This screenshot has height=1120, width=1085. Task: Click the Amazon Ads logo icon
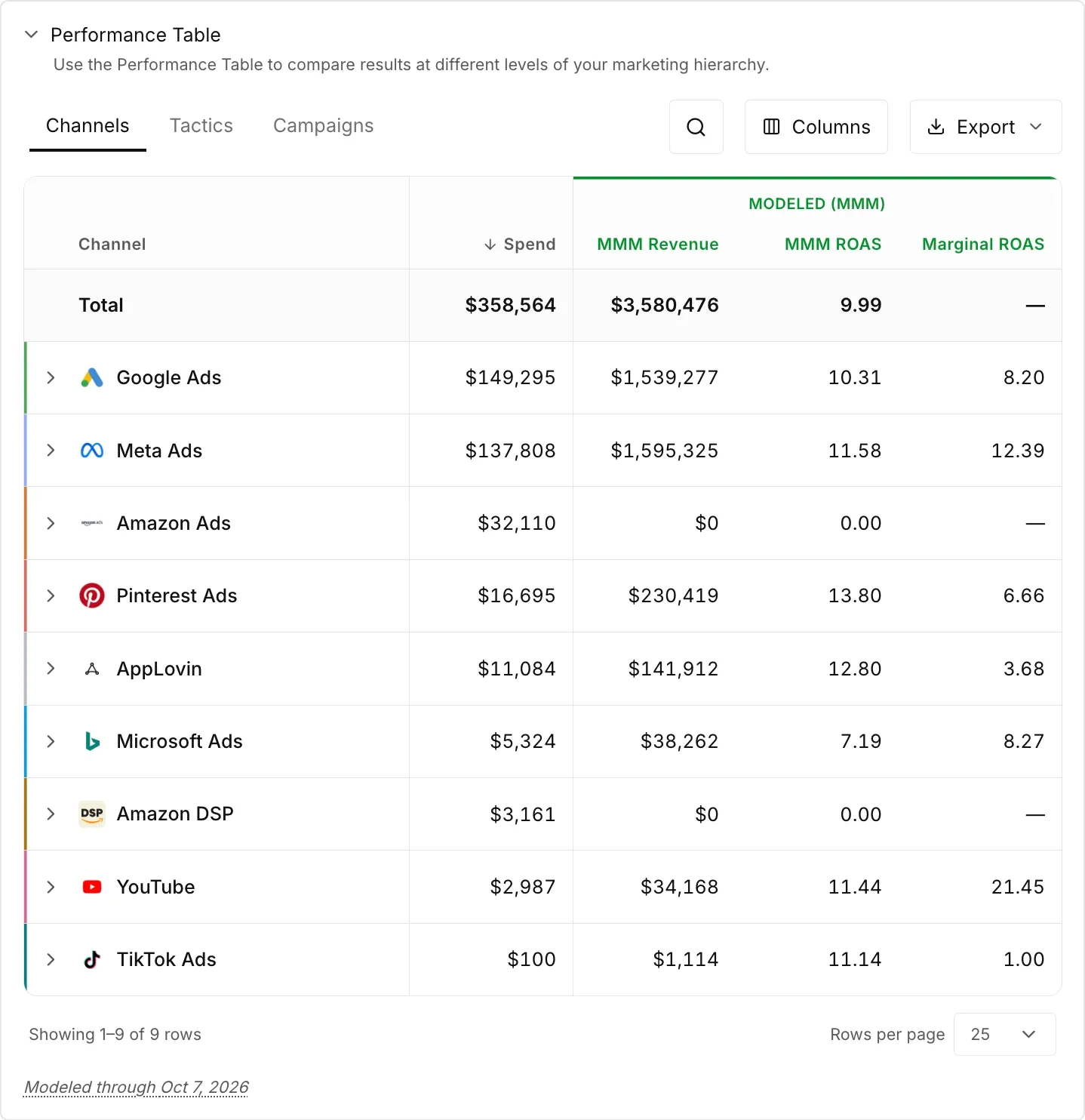pyautogui.click(x=92, y=523)
